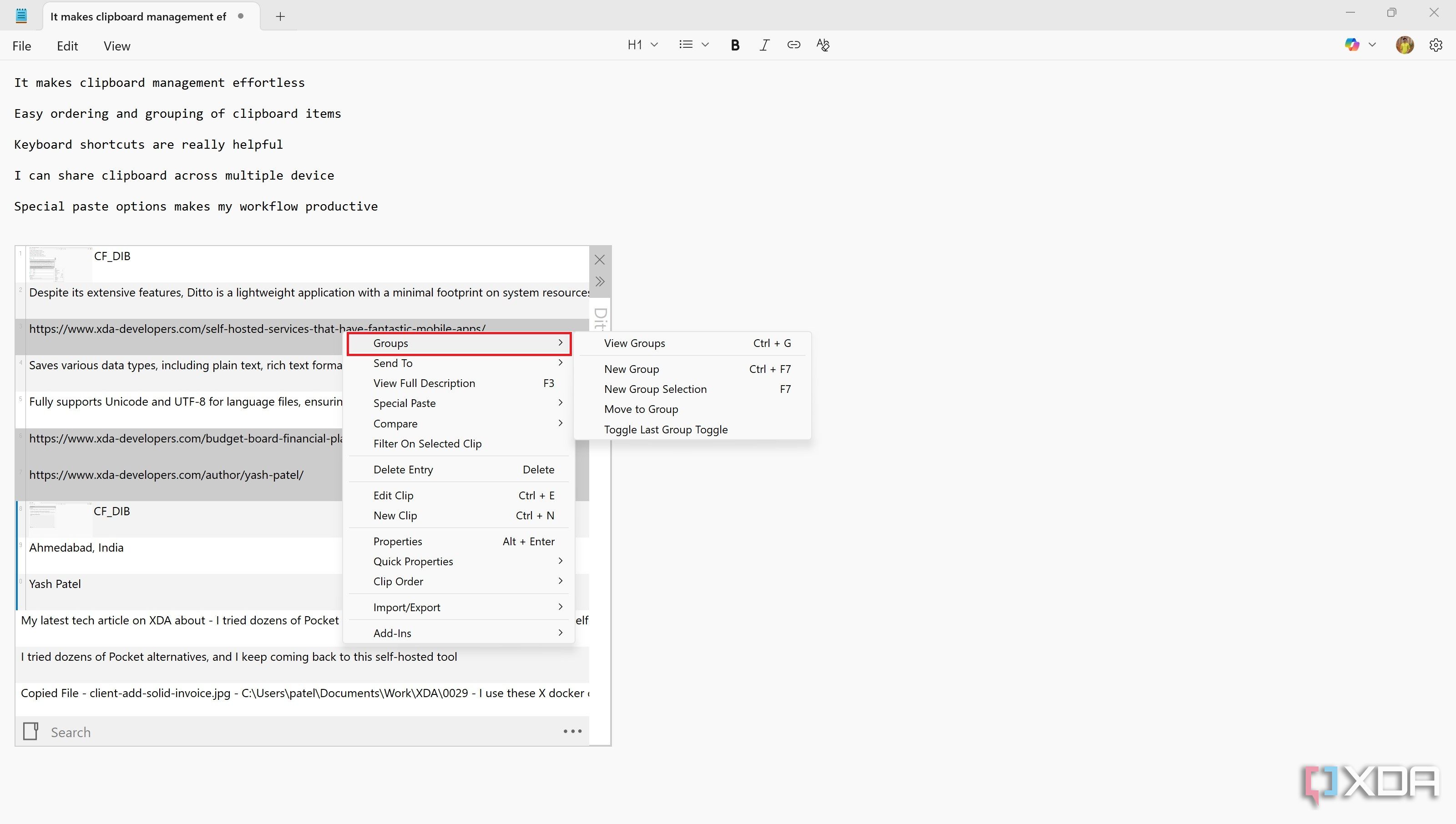Open Properties from context menu
The height and width of the screenshot is (824, 1456).
pyautogui.click(x=459, y=542)
